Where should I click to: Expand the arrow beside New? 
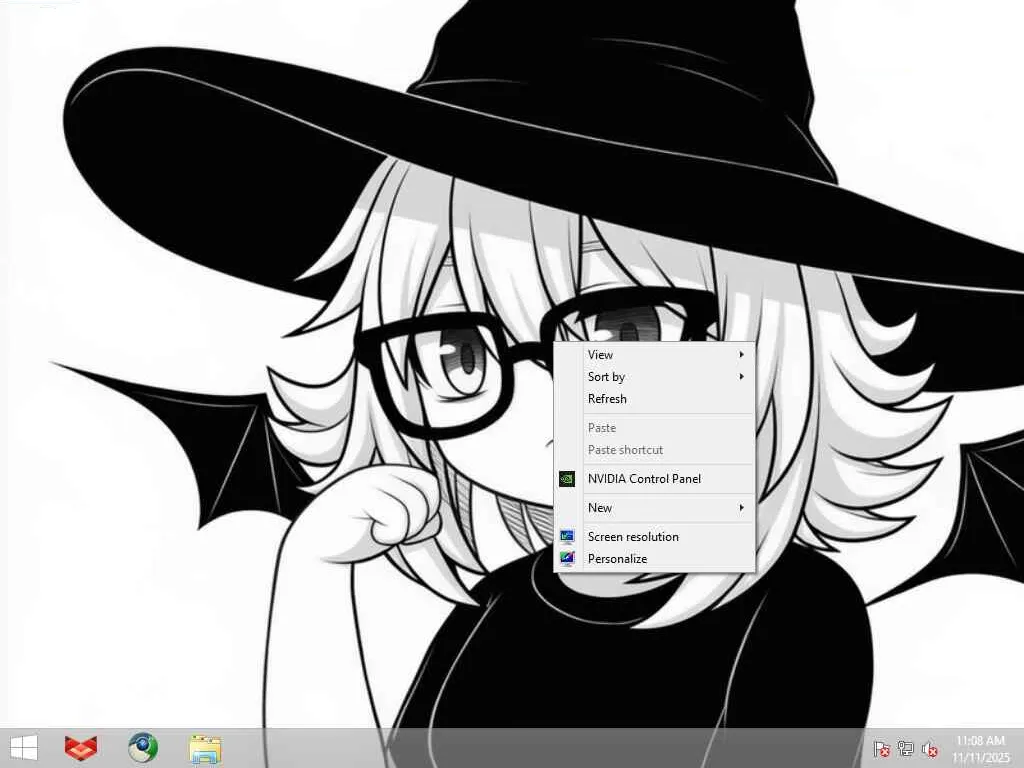tap(742, 508)
